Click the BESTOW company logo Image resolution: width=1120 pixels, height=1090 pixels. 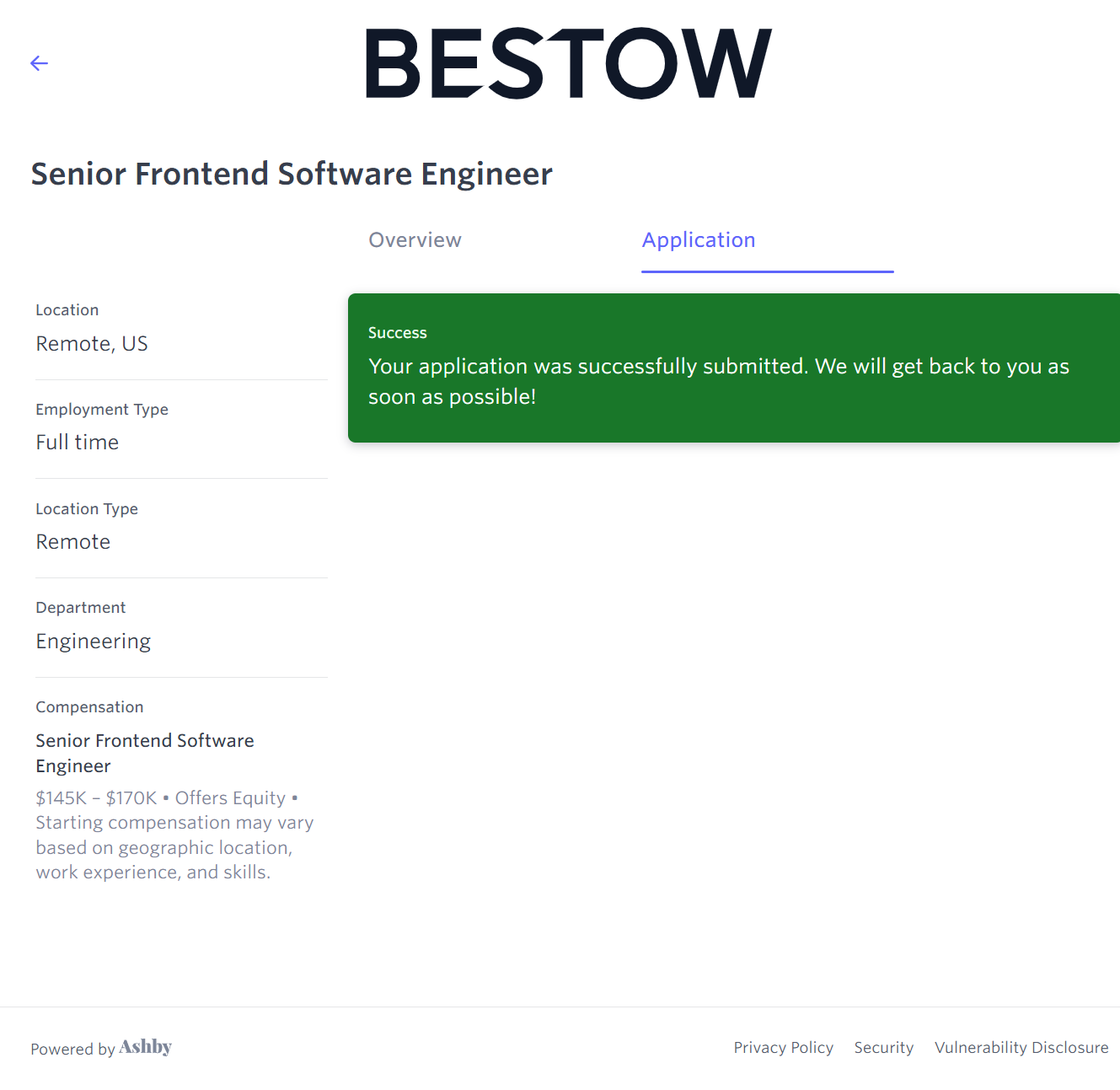tap(568, 64)
